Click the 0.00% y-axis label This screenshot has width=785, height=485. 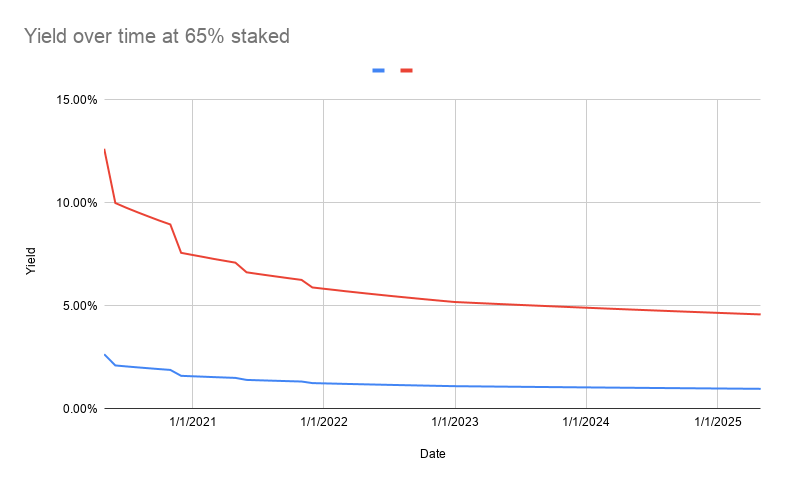pos(80,409)
